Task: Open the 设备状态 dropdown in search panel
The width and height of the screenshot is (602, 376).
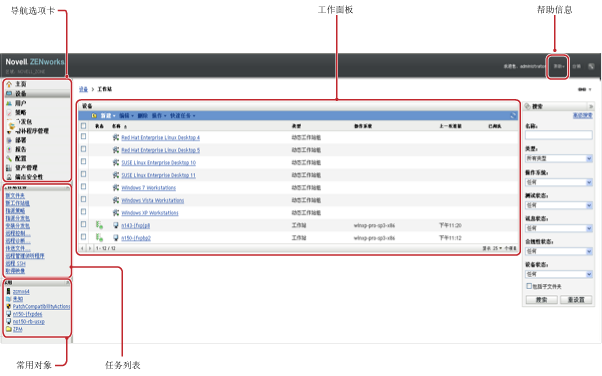Action: 559,274
